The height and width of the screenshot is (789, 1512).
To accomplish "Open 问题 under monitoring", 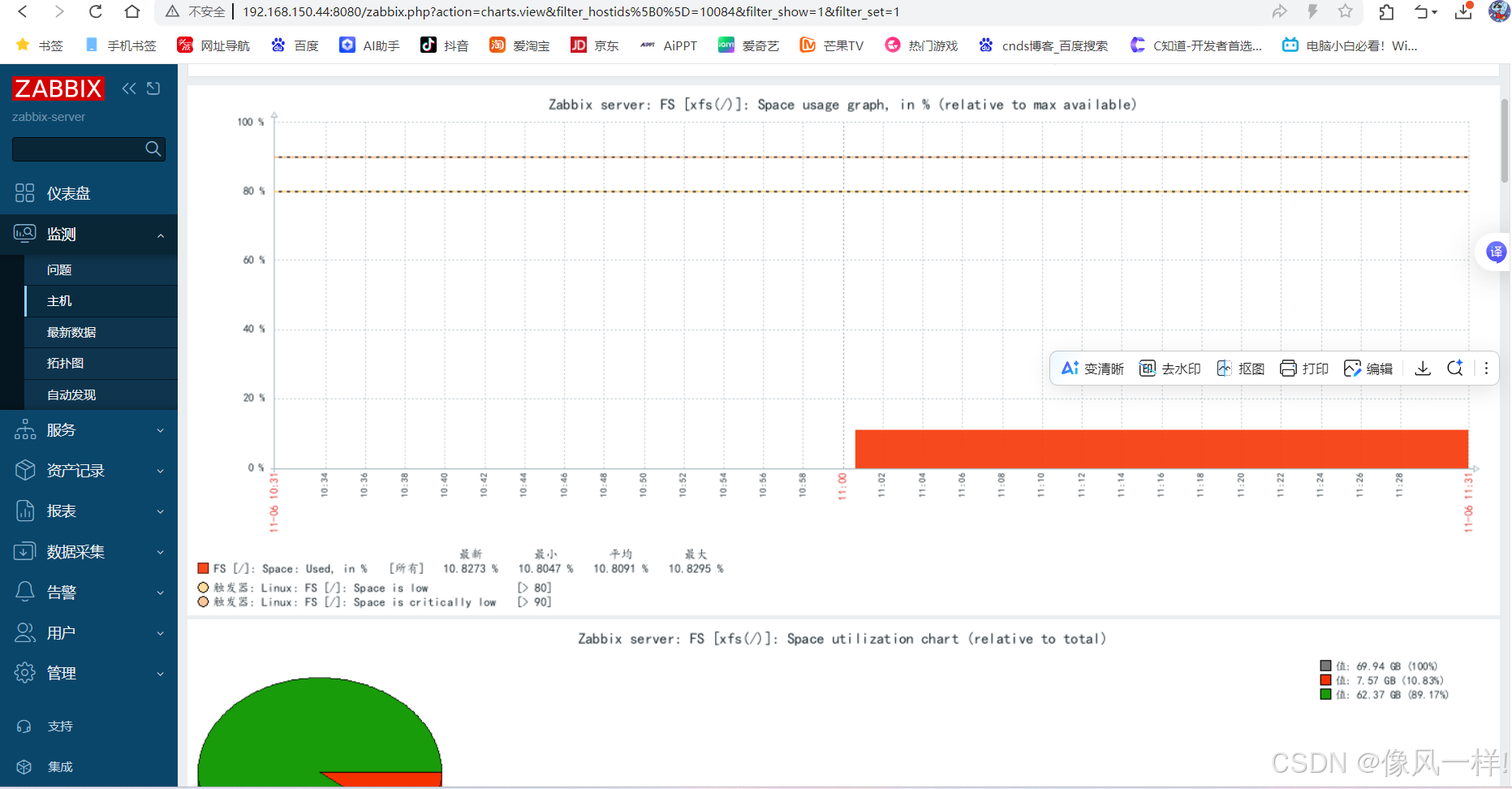I will coord(101,269).
